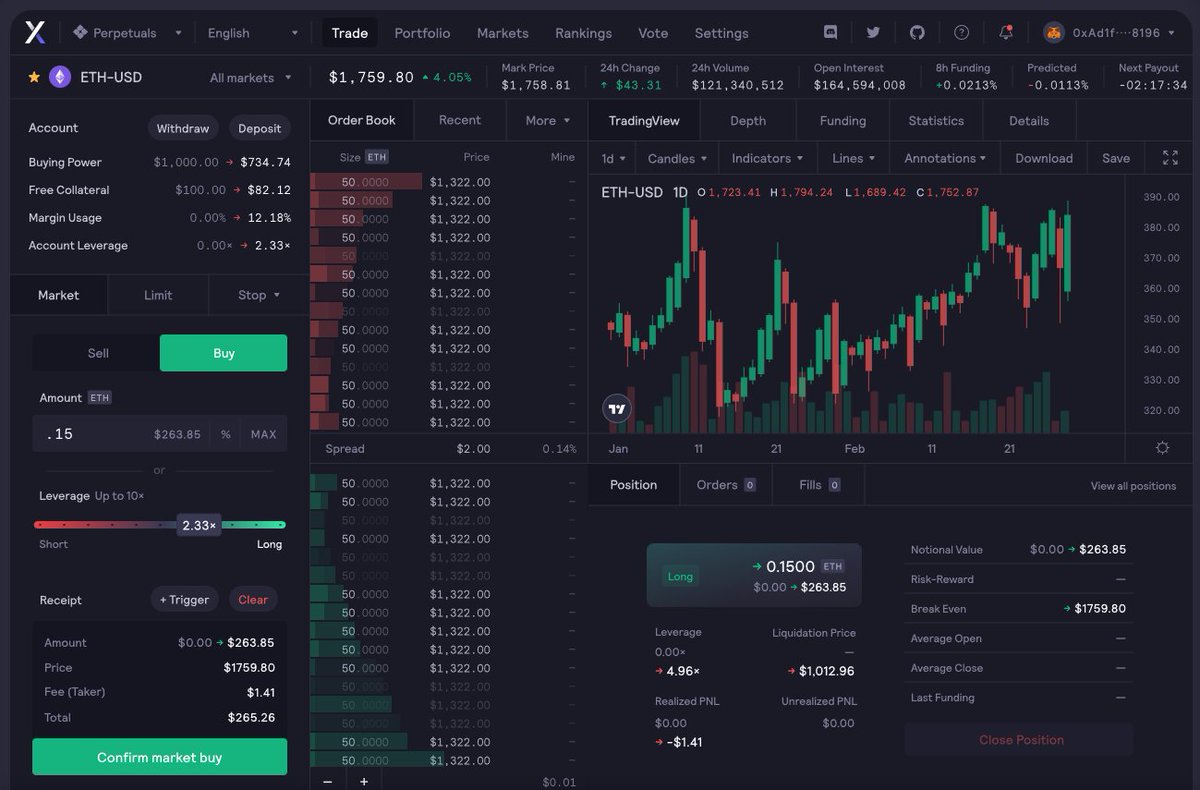This screenshot has width=1200, height=790.
Task: Open Perpetuals product dropdown
Action: click(x=127, y=33)
